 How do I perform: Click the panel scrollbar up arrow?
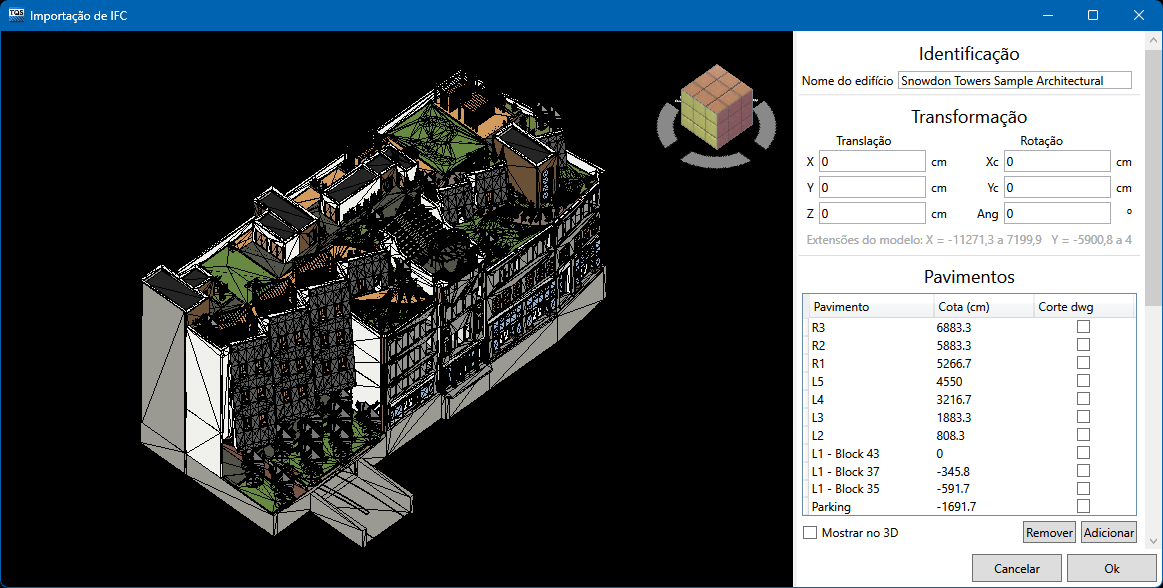(1154, 40)
